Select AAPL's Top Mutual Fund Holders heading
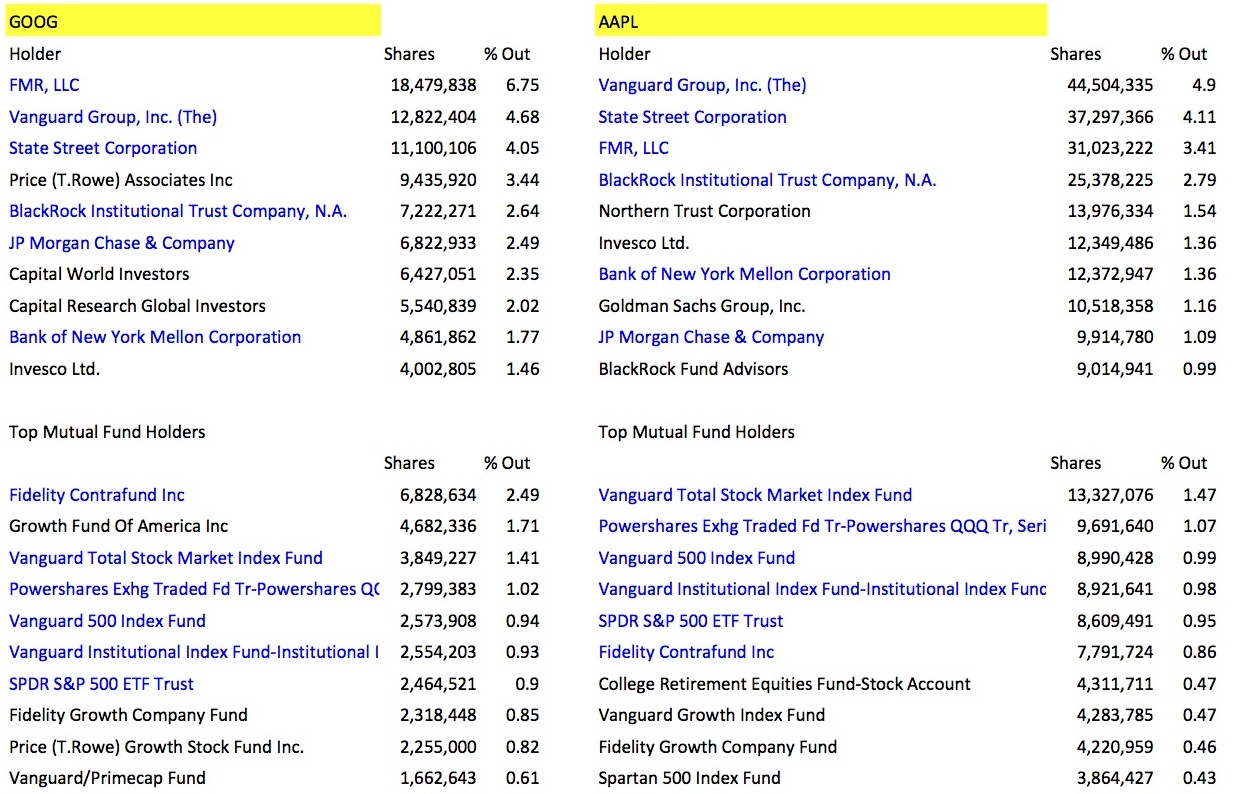The image size is (1237, 794). pyautogui.click(x=697, y=432)
